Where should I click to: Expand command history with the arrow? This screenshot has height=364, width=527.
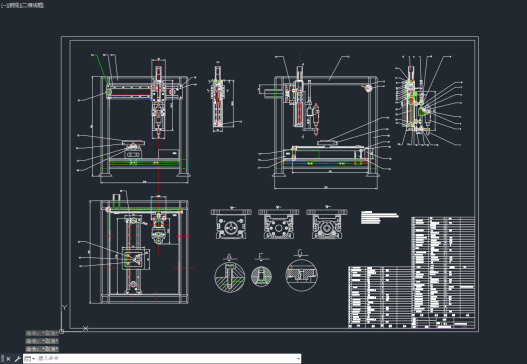298,359
